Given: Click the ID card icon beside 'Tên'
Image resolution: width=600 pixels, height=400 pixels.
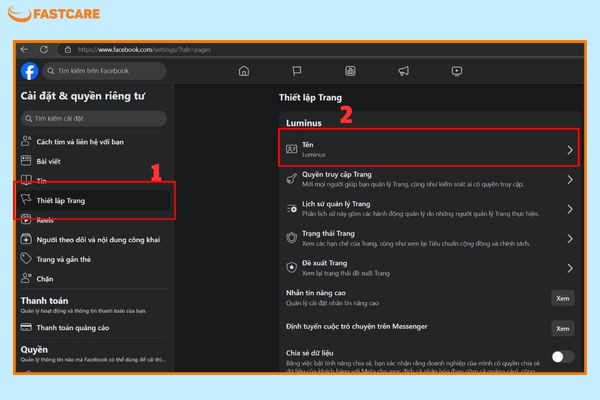Looking at the screenshot, I should (292, 149).
